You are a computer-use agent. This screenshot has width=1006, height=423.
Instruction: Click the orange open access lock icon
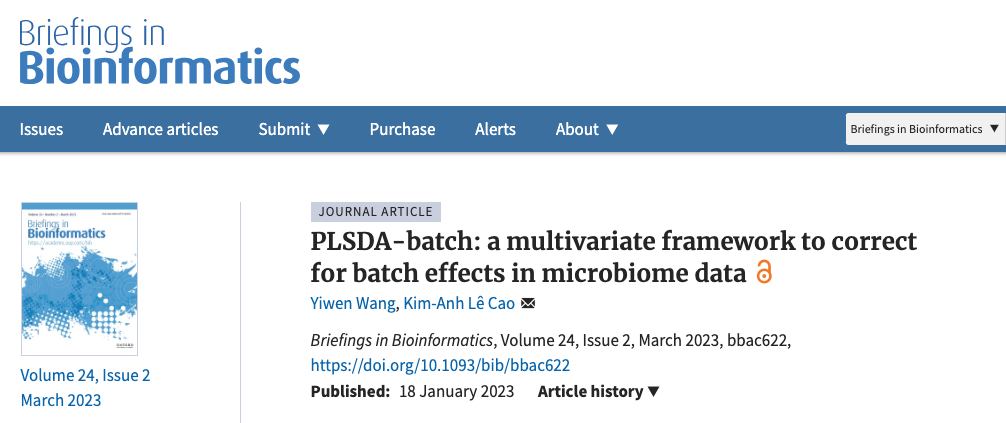(x=764, y=272)
